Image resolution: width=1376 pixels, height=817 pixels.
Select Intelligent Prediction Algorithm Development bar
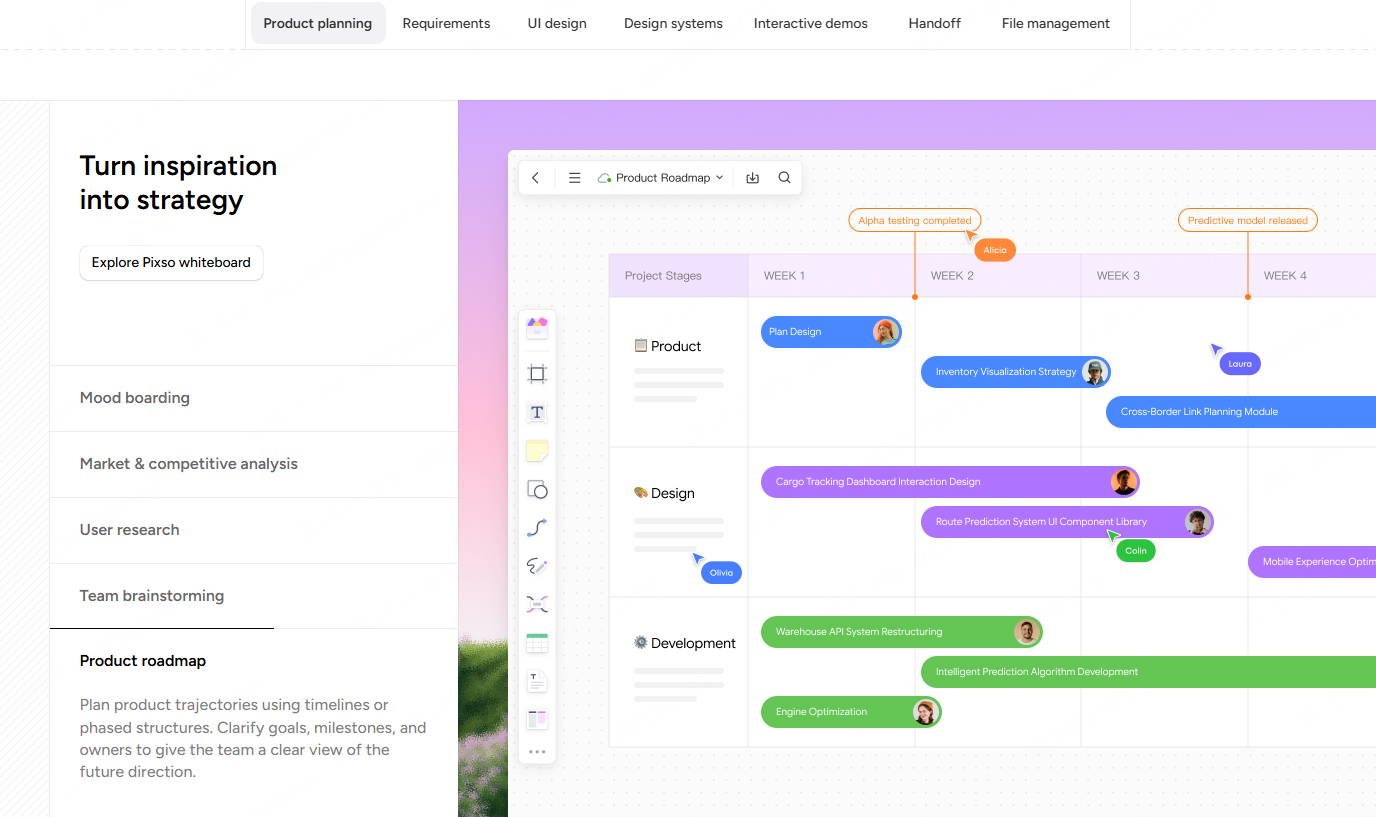[1148, 672]
